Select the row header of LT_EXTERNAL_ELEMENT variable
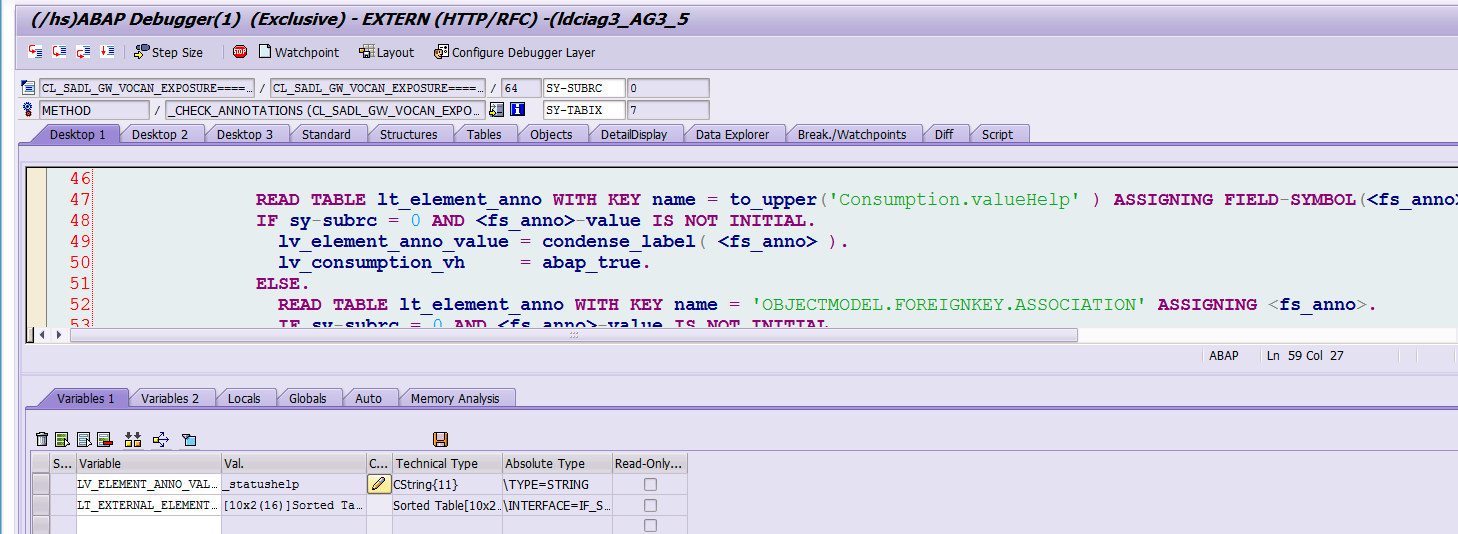The width and height of the screenshot is (1458, 534). coord(40,505)
